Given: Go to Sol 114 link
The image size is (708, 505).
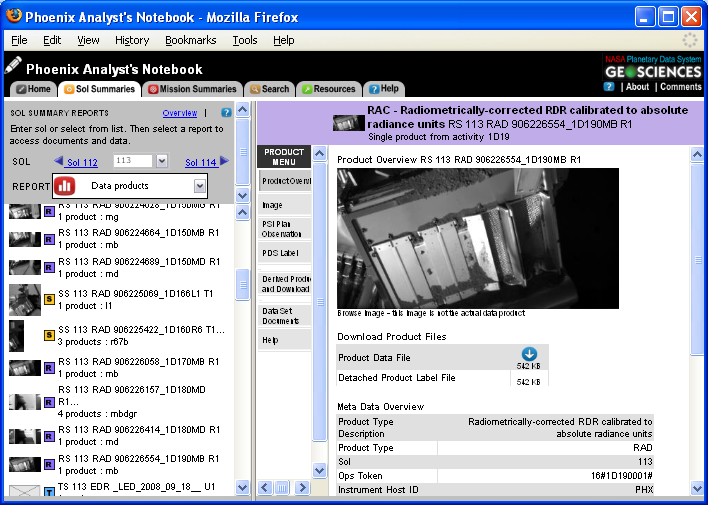Looking at the screenshot, I should pyautogui.click(x=200, y=162).
